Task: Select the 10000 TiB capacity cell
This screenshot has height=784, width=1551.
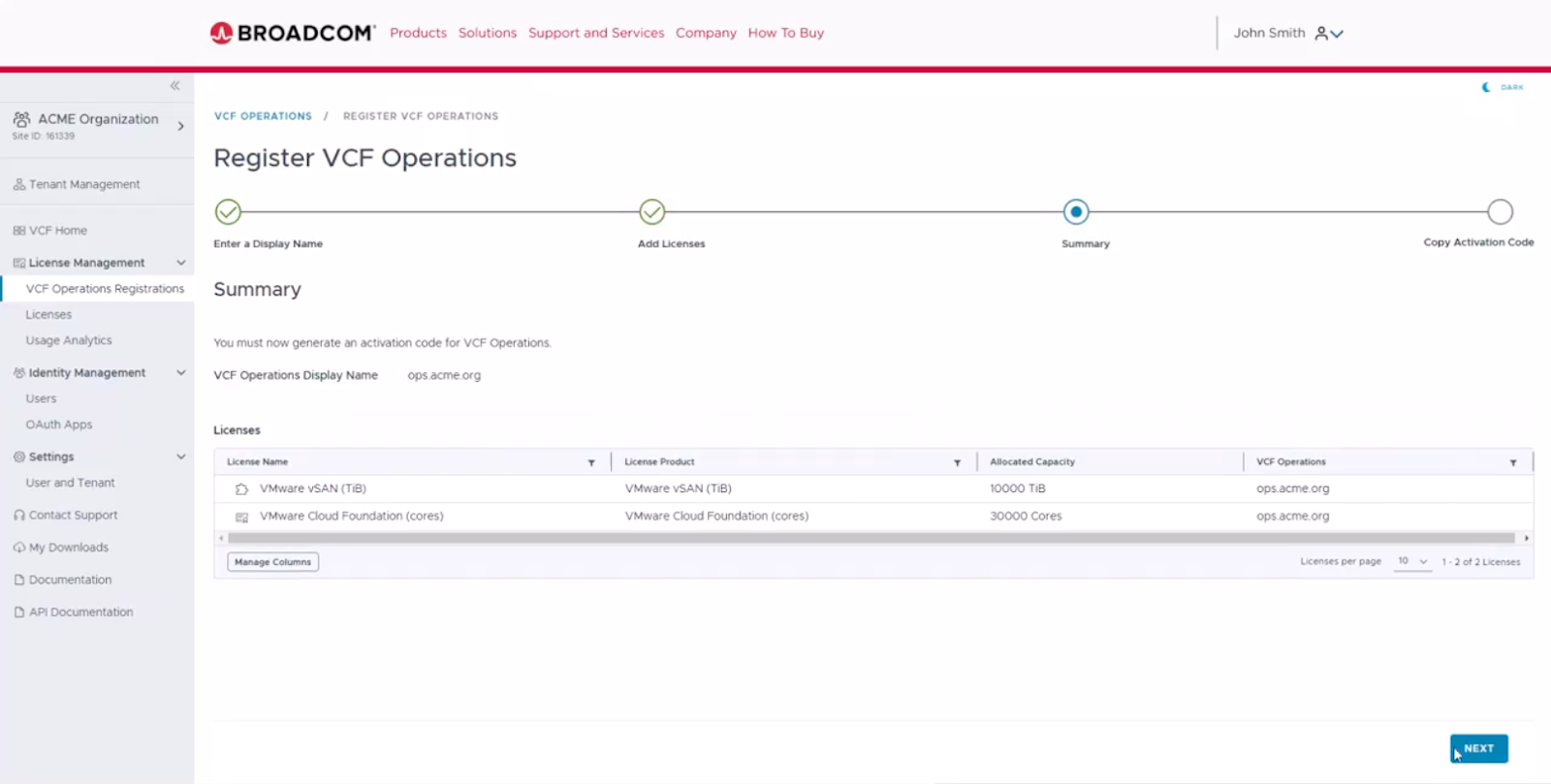Action: pyautogui.click(x=1018, y=488)
